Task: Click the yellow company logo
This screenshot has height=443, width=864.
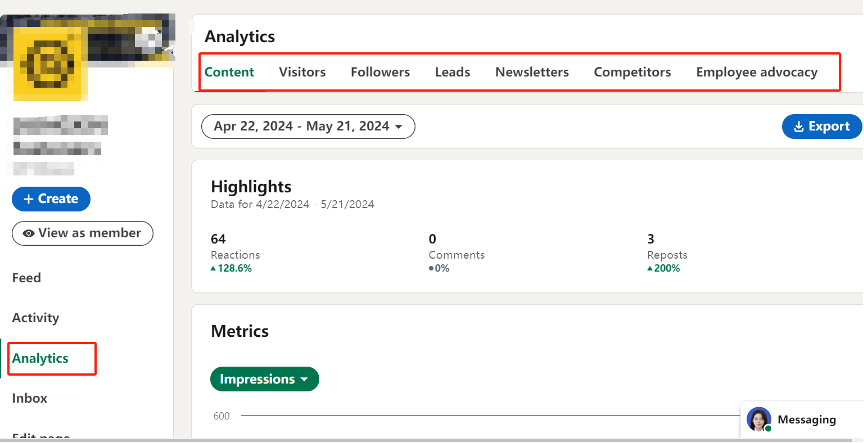Action: [50, 63]
